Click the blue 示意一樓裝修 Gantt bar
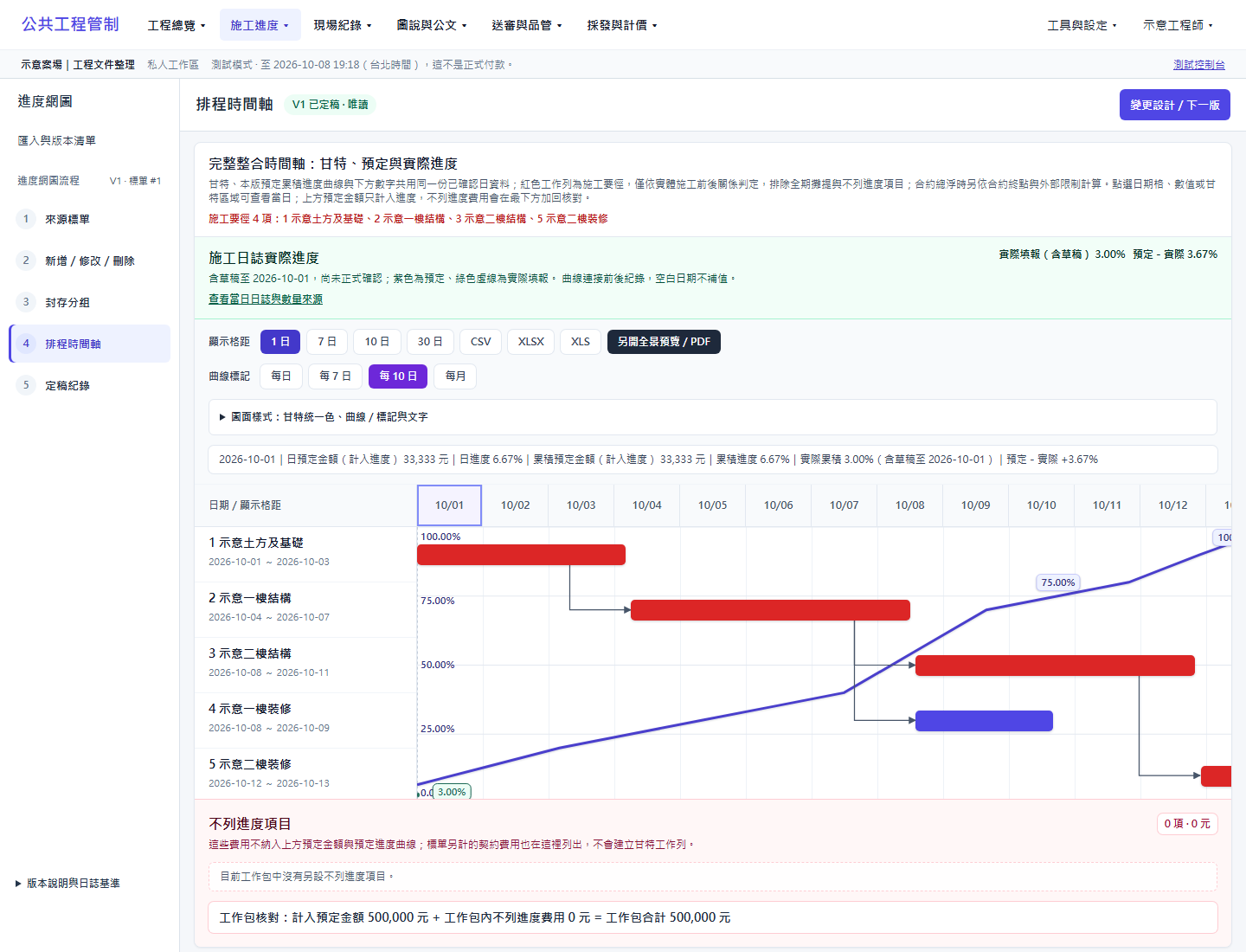Image resolution: width=1246 pixels, height=952 pixels. point(984,721)
